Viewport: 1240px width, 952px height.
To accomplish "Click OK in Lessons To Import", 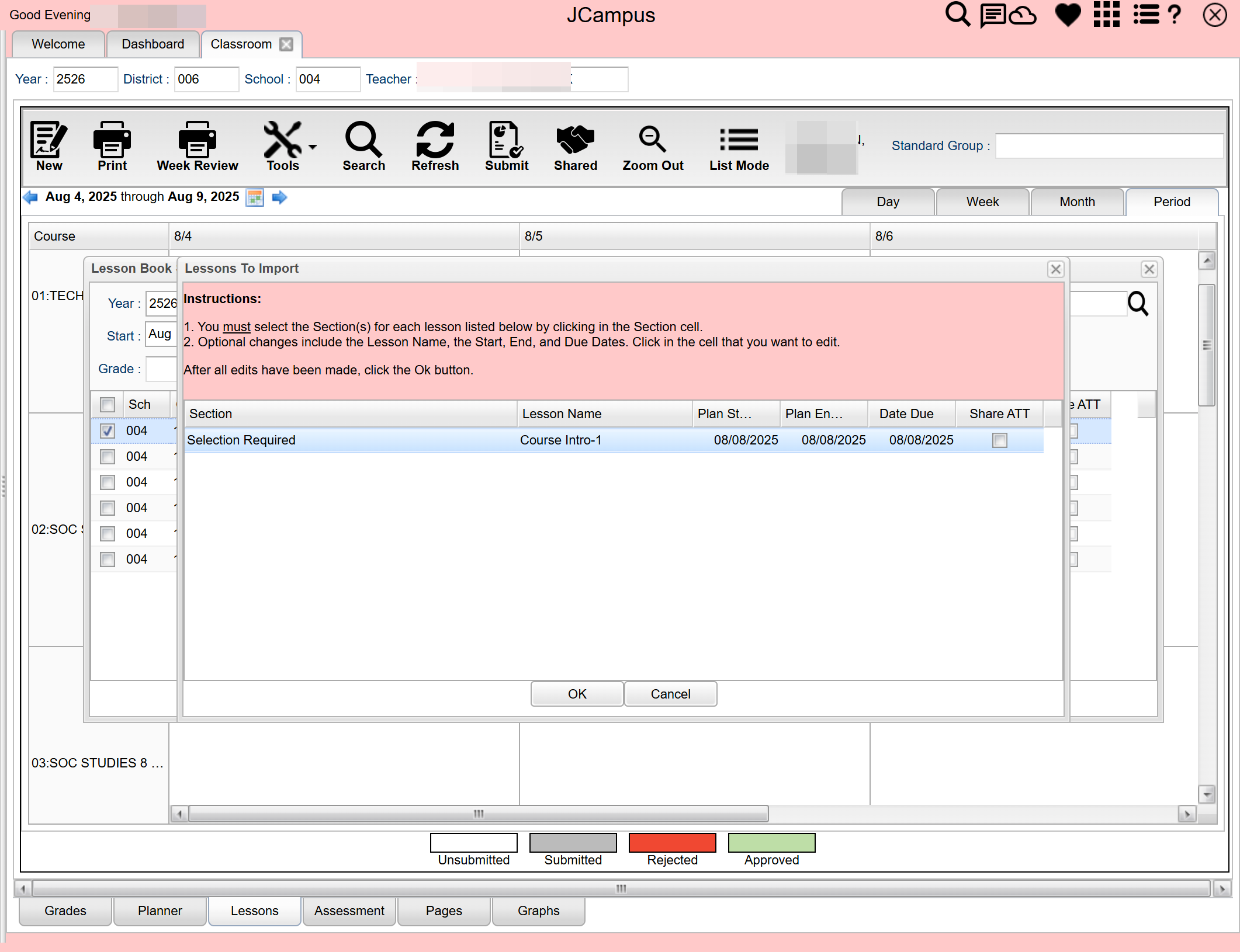I will (x=577, y=694).
